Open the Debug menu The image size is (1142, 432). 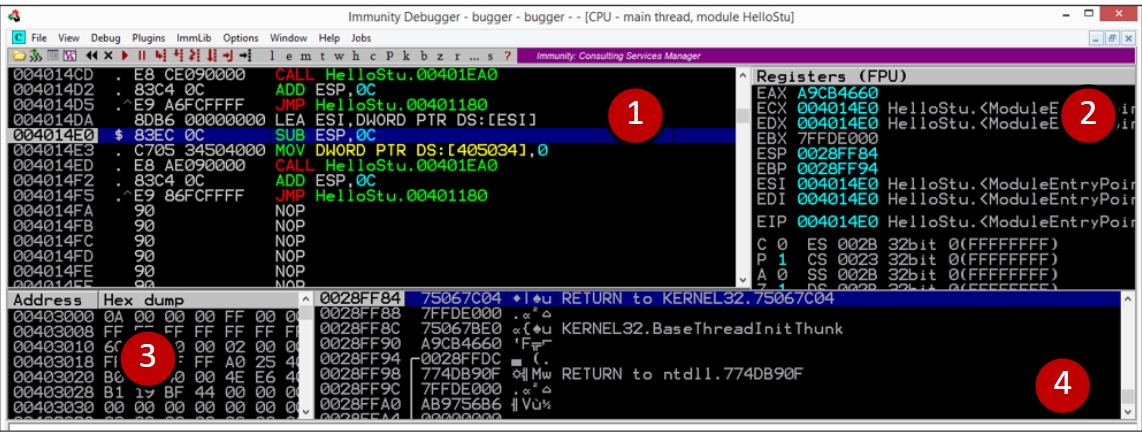105,37
